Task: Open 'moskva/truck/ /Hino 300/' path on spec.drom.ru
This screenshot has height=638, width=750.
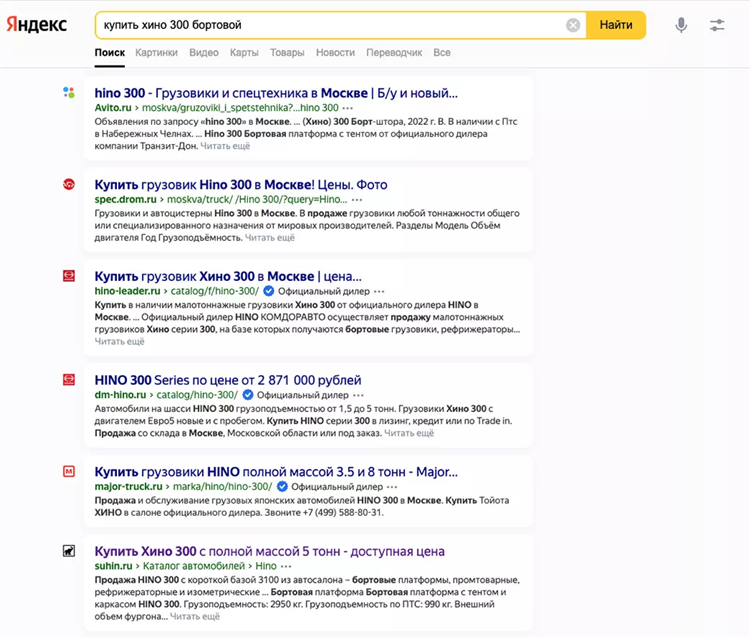Action: [257, 199]
